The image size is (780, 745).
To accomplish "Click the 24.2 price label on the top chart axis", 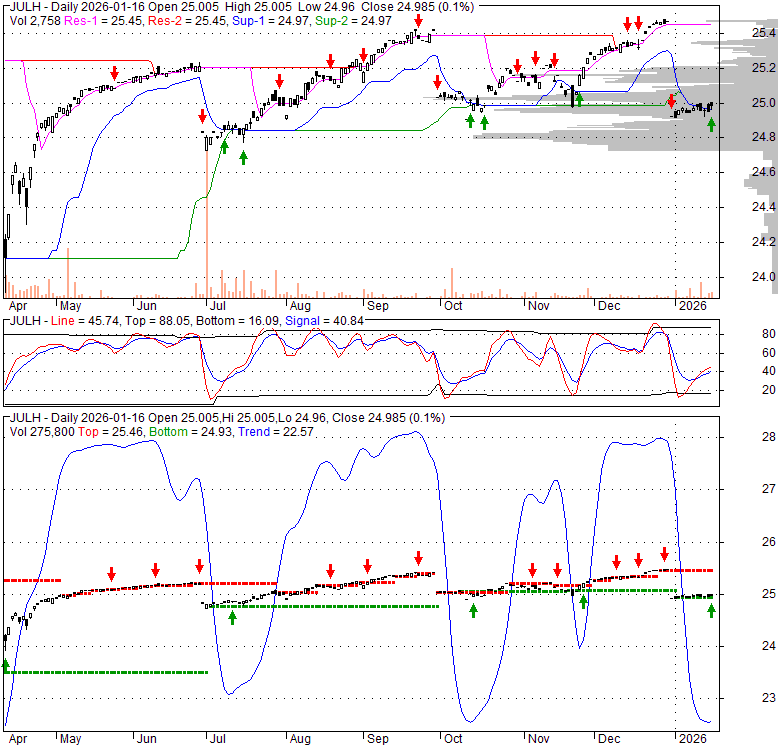I will tap(764, 242).
